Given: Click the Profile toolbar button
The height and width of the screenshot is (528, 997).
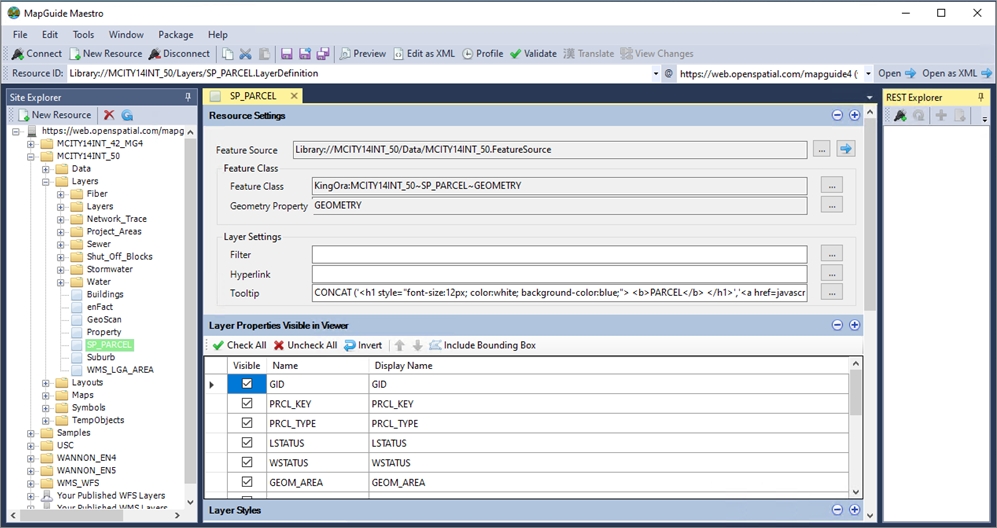Looking at the screenshot, I should 482,54.
